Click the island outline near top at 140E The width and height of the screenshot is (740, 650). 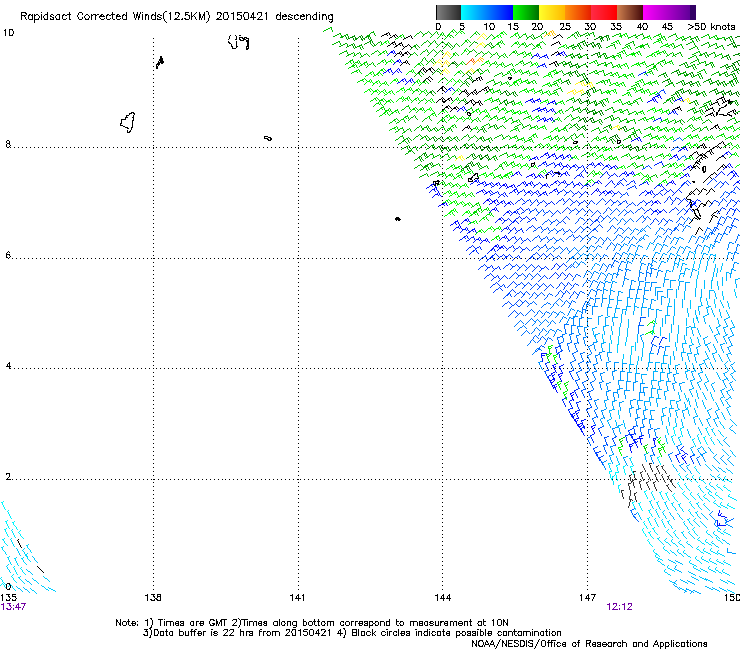coord(238,42)
